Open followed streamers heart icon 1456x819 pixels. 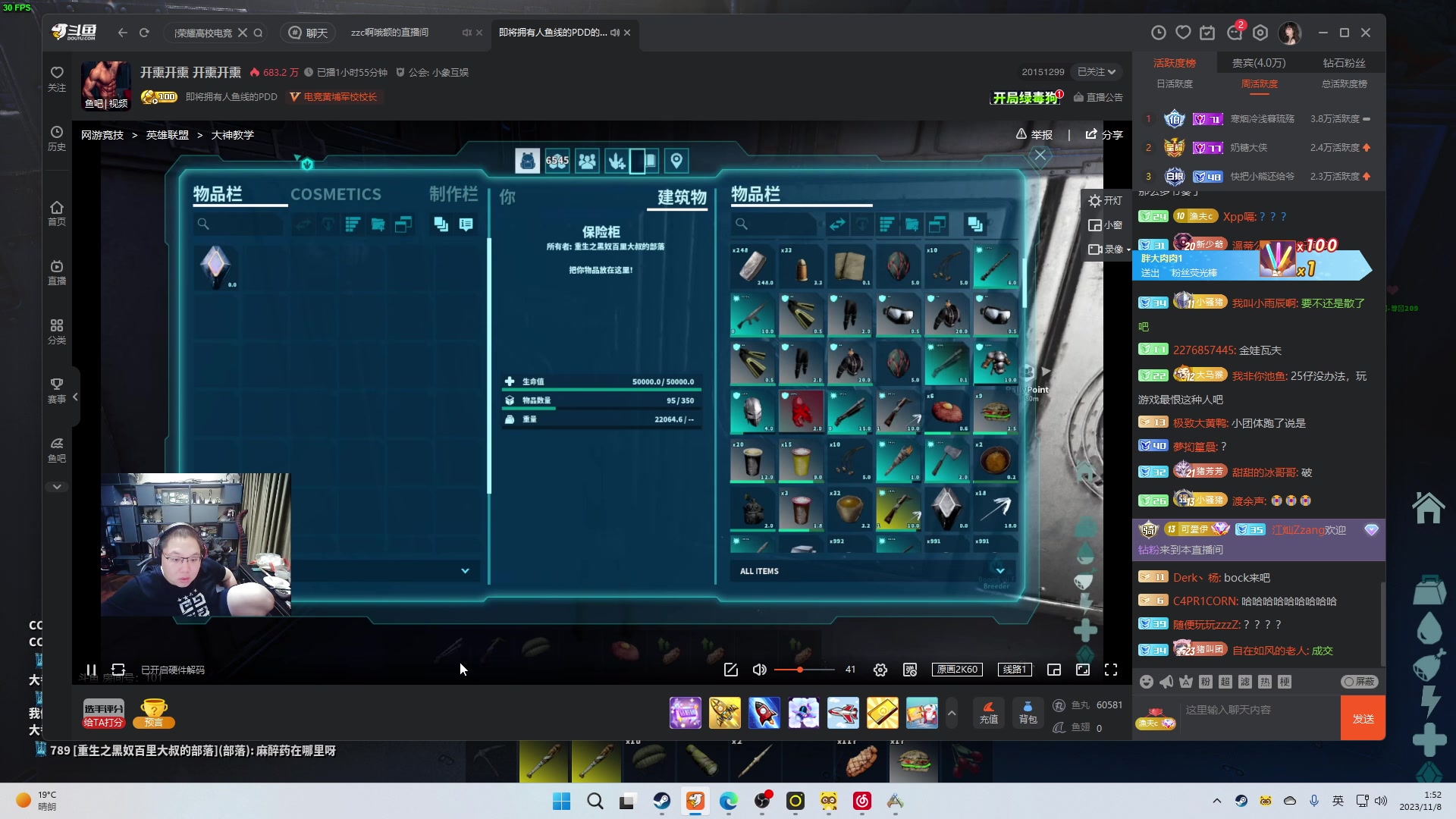click(x=1183, y=33)
